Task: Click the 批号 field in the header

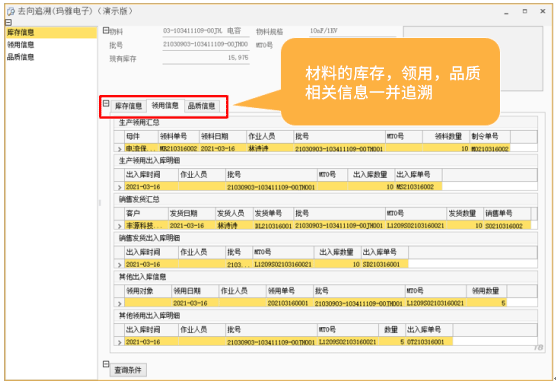Action: [206, 44]
